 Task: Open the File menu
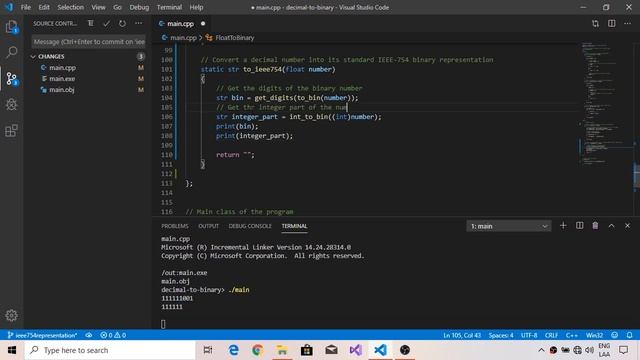pyautogui.click(x=25, y=7)
